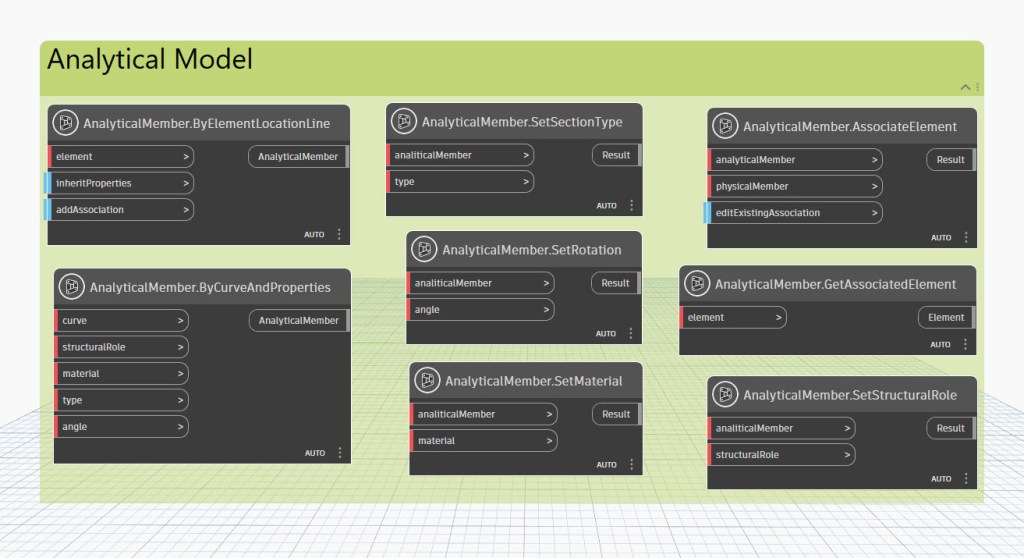Image resolution: width=1024 pixels, height=558 pixels.
Task: Select analyticalMember input in AssociateElement node
Action: (x=795, y=159)
